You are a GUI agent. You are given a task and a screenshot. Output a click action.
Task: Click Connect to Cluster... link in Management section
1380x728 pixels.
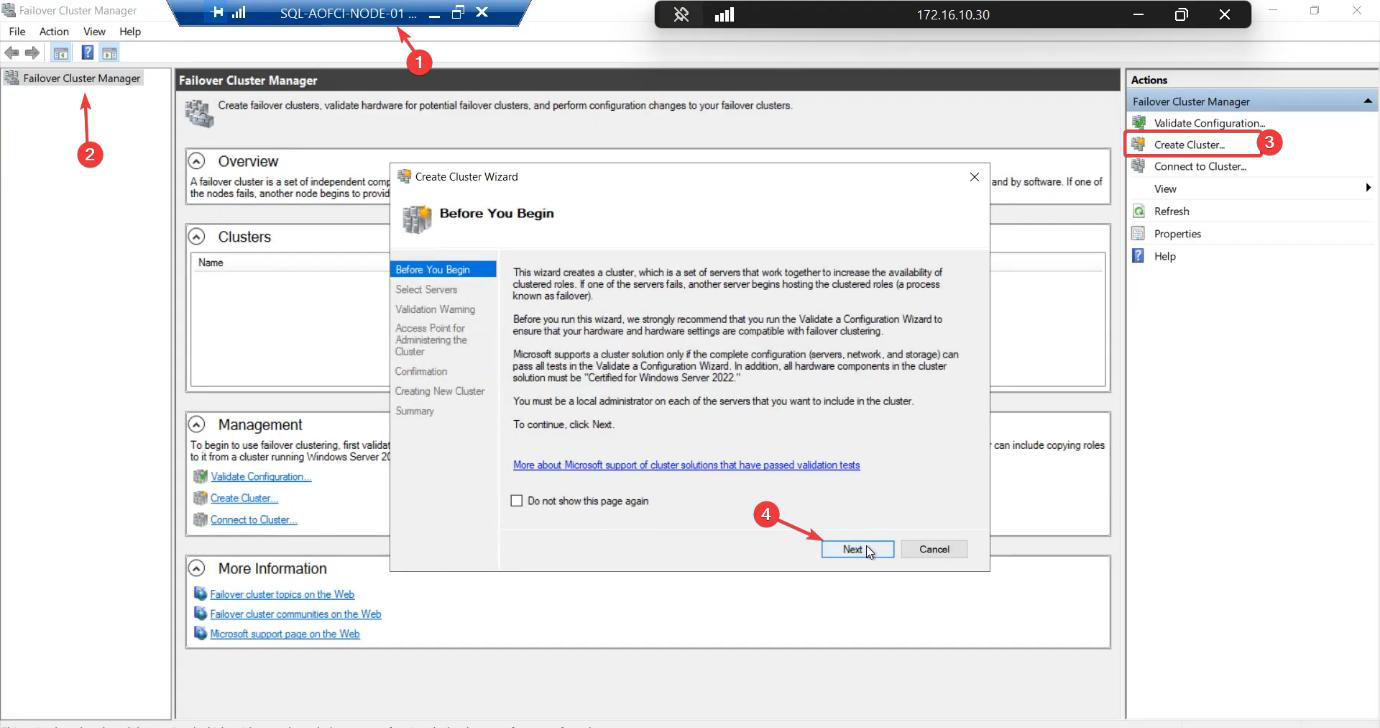point(254,520)
